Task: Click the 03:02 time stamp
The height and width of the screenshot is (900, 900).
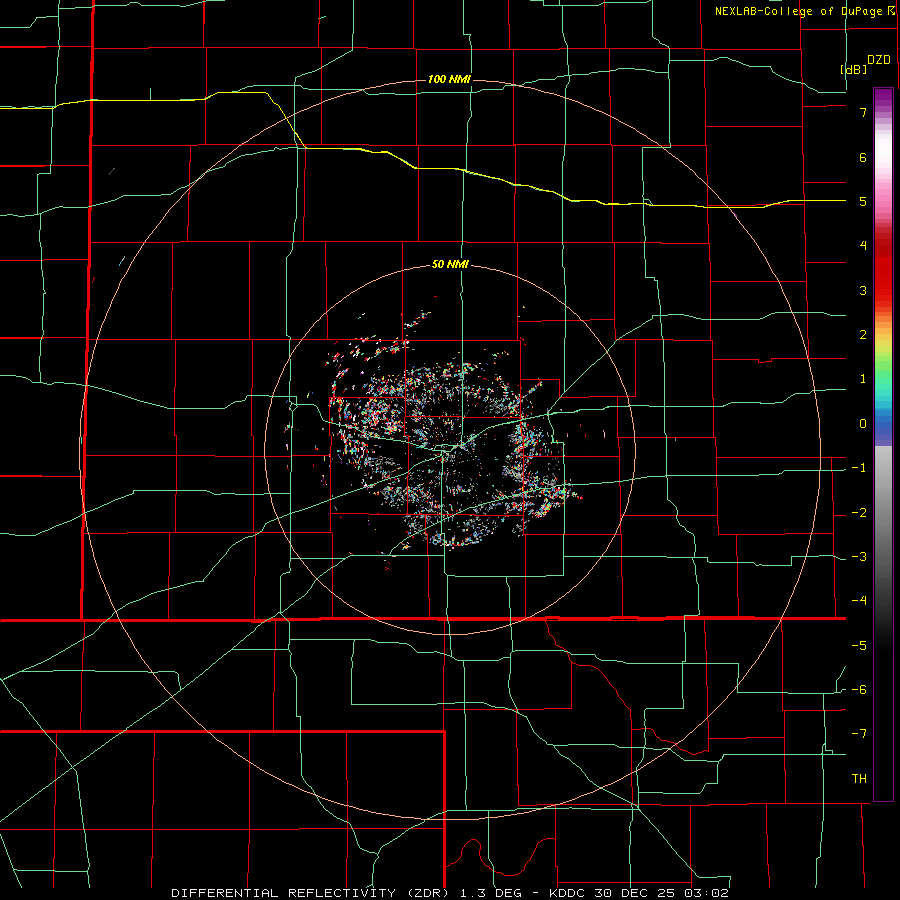Action: 707,893
